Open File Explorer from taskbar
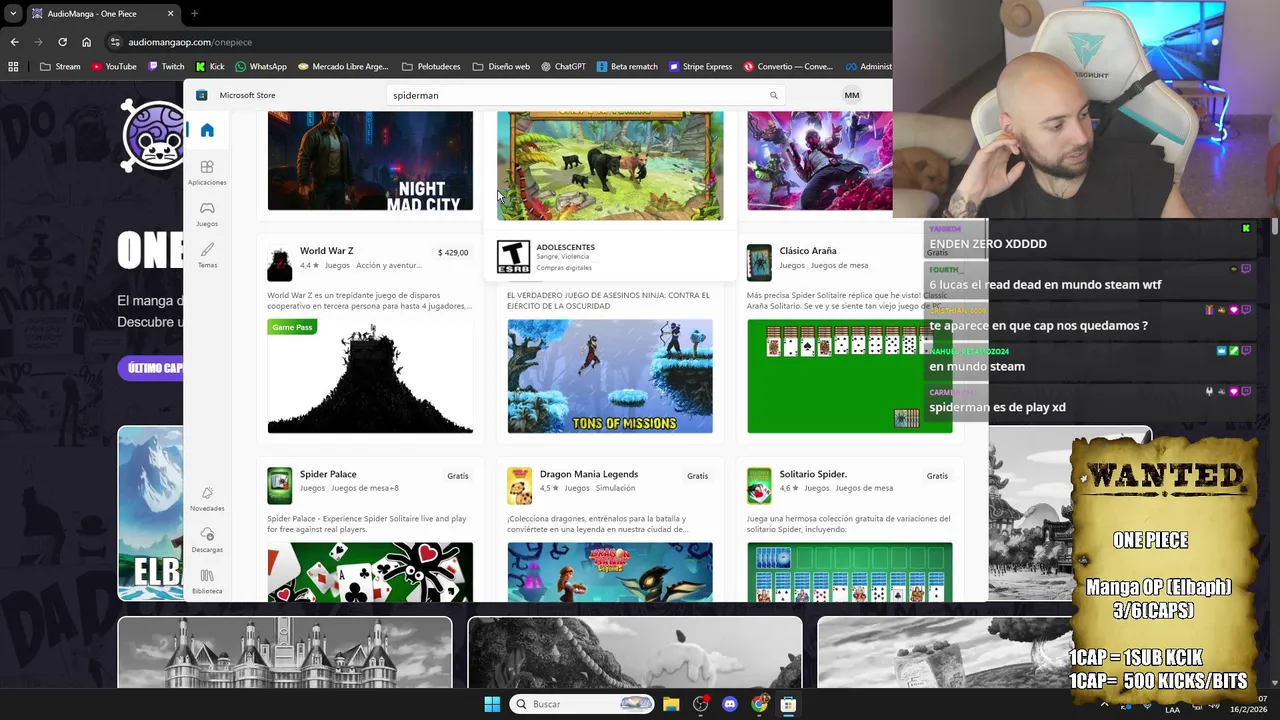 point(671,704)
